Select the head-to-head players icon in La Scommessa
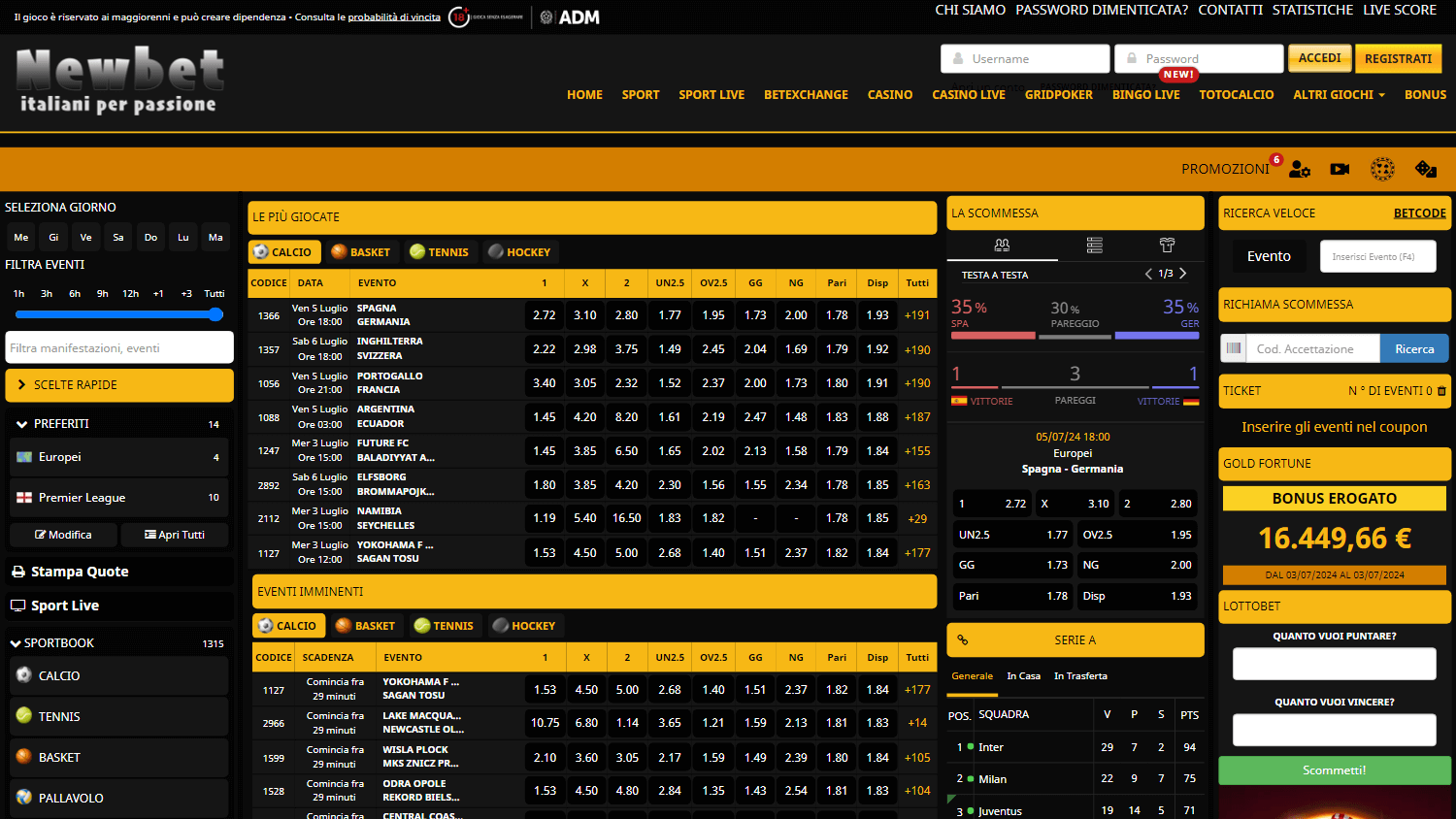The image size is (1456, 819). coord(1002,245)
